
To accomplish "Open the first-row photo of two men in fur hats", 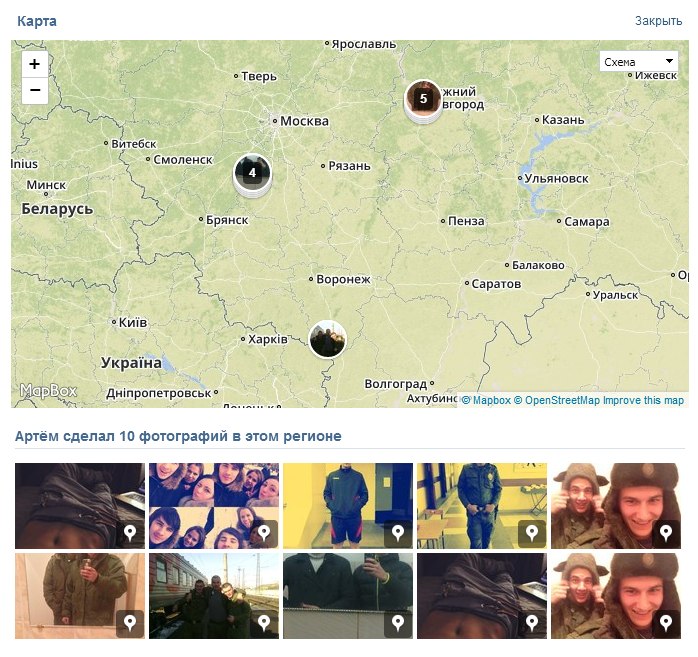I will click(616, 506).
